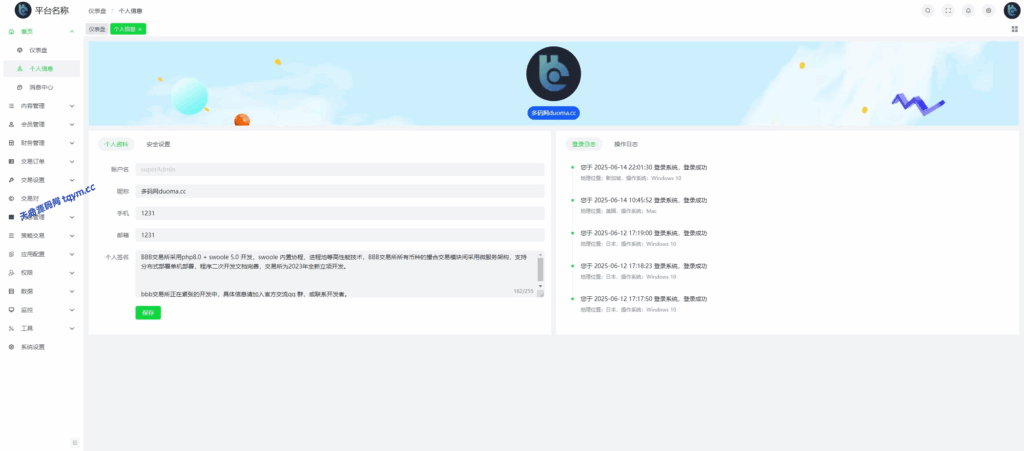Click the 个人签名 textarea scrollbar
Image resolution: width=1024 pixels, height=451 pixels.
point(540,270)
